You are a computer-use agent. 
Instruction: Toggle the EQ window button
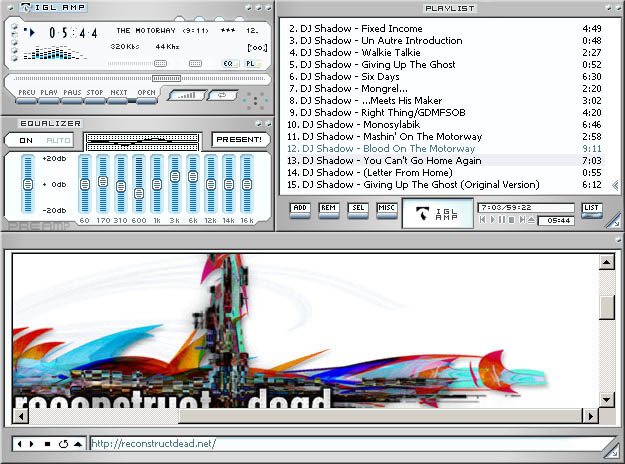(230, 63)
